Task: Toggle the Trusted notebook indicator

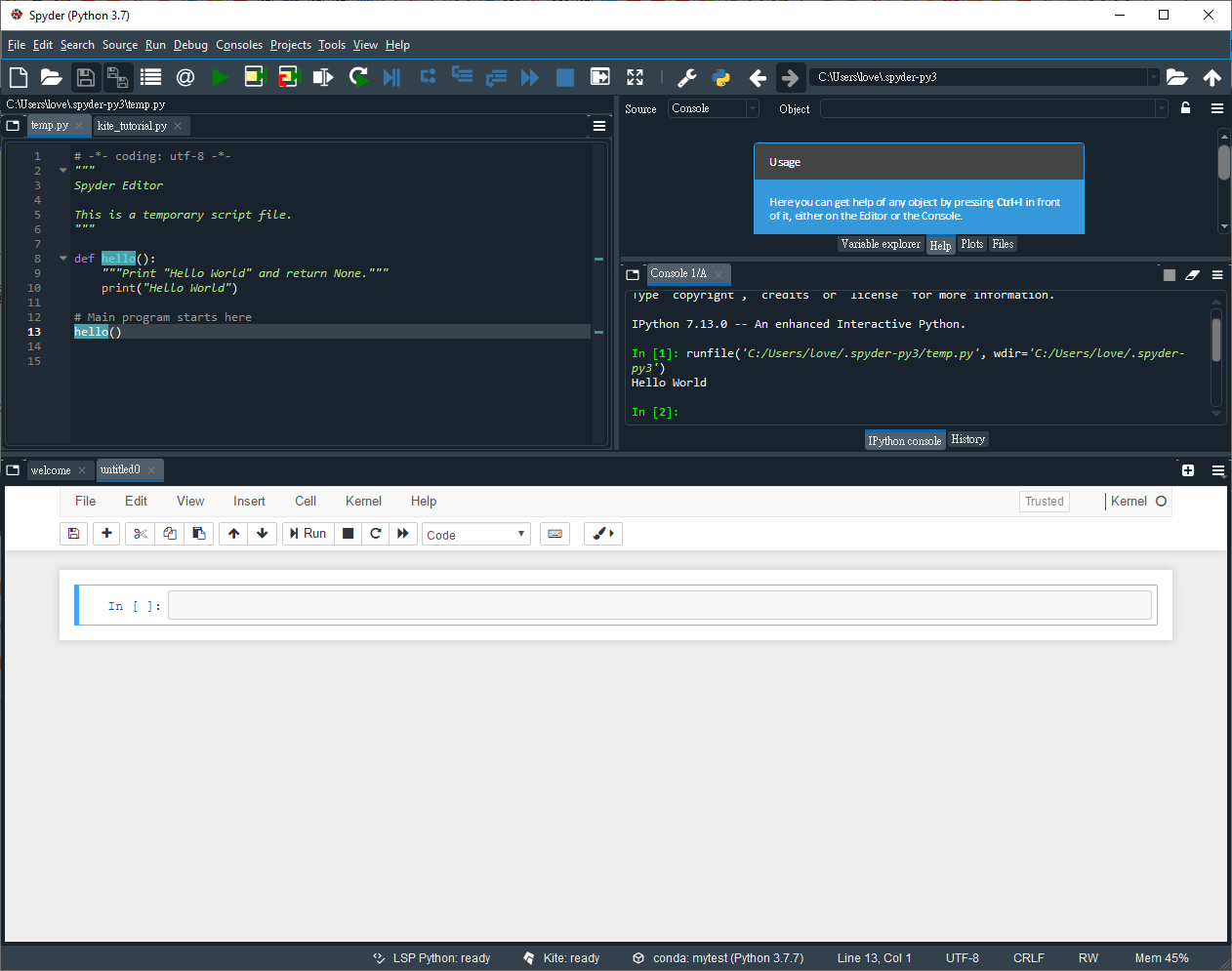Action: click(1044, 502)
